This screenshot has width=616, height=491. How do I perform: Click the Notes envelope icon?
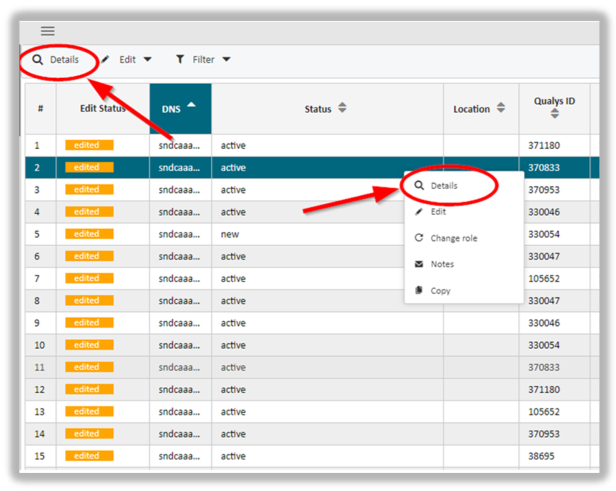[x=419, y=264]
